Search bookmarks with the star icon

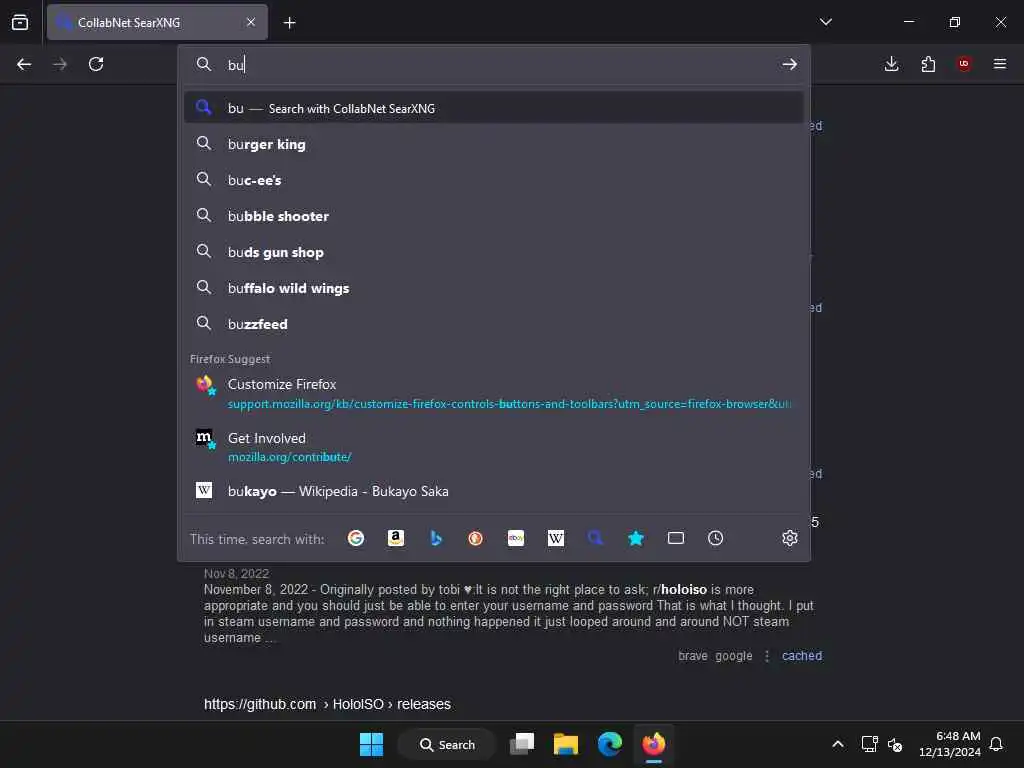[x=635, y=538]
